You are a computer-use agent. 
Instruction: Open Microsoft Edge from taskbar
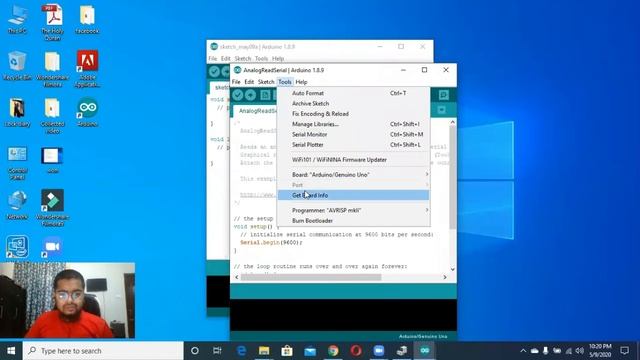coord(241,351)
